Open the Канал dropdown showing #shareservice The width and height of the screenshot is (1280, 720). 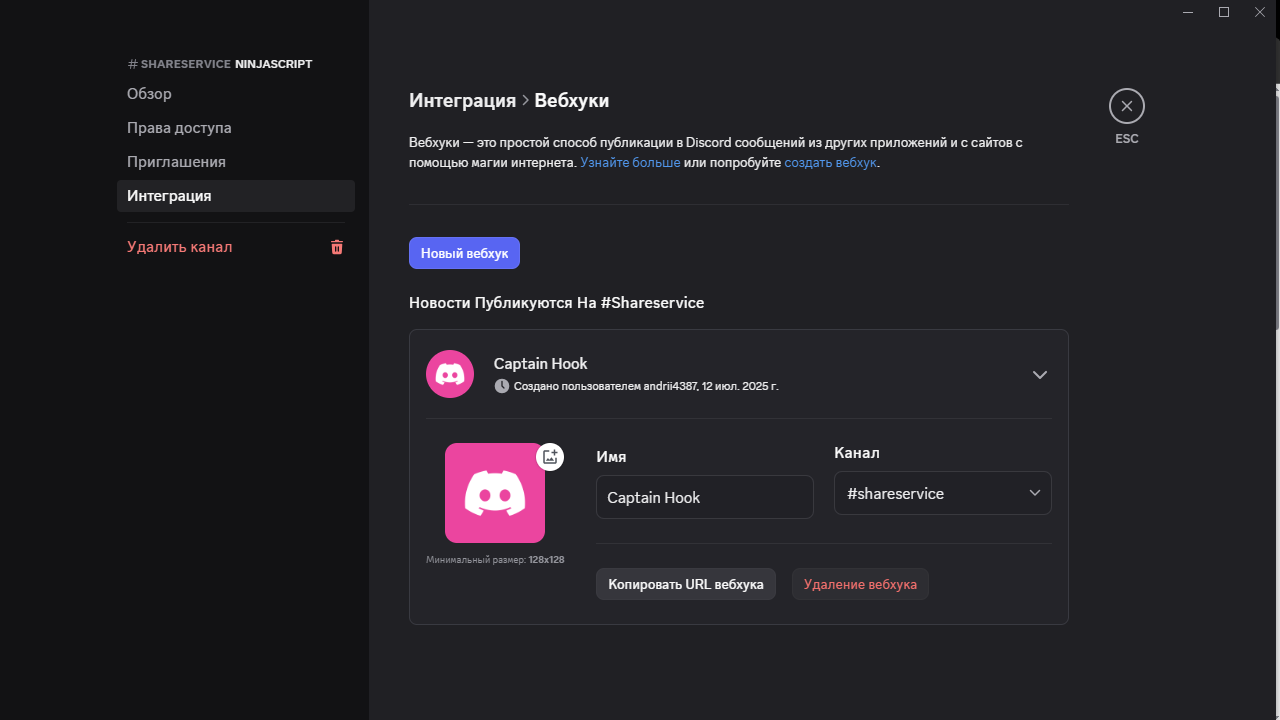[941, 493]
